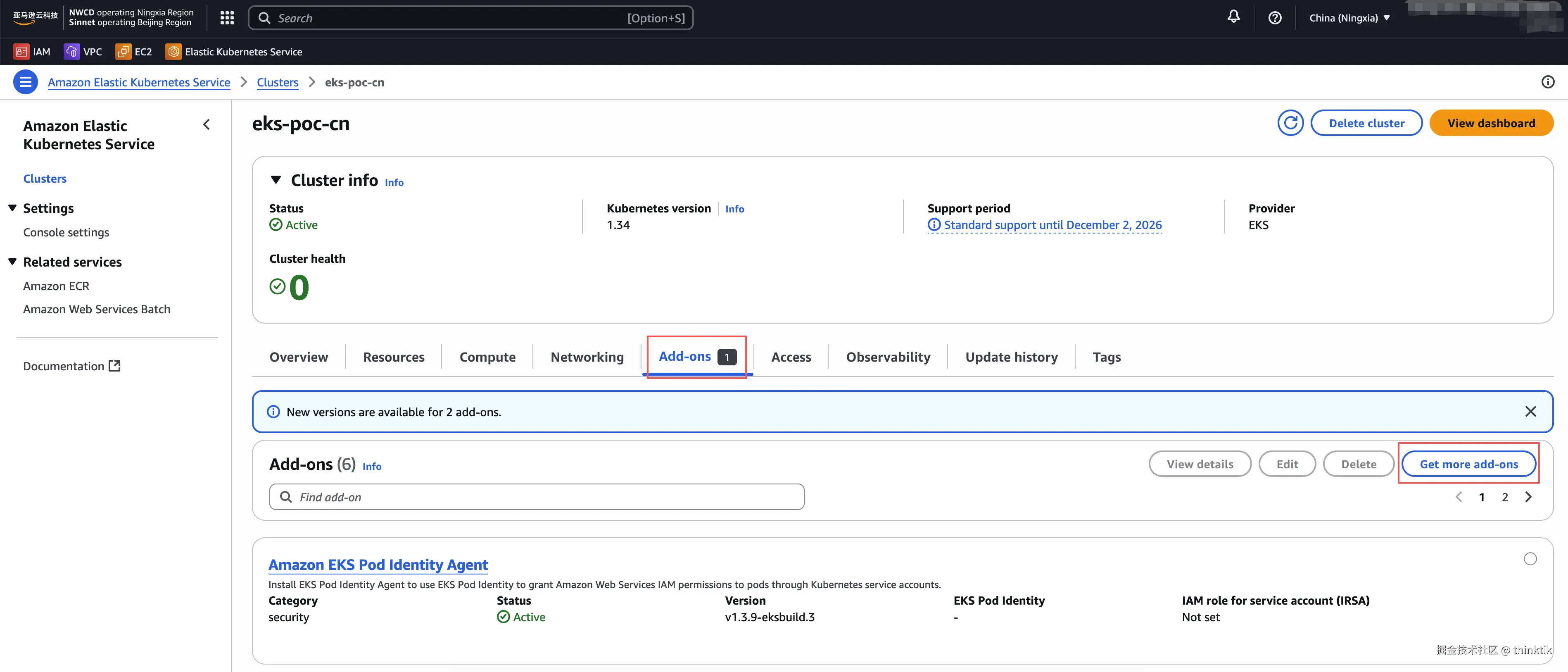Switch to the Update history tab
Screen dimensions: 1568x672
click(1011, 357)
